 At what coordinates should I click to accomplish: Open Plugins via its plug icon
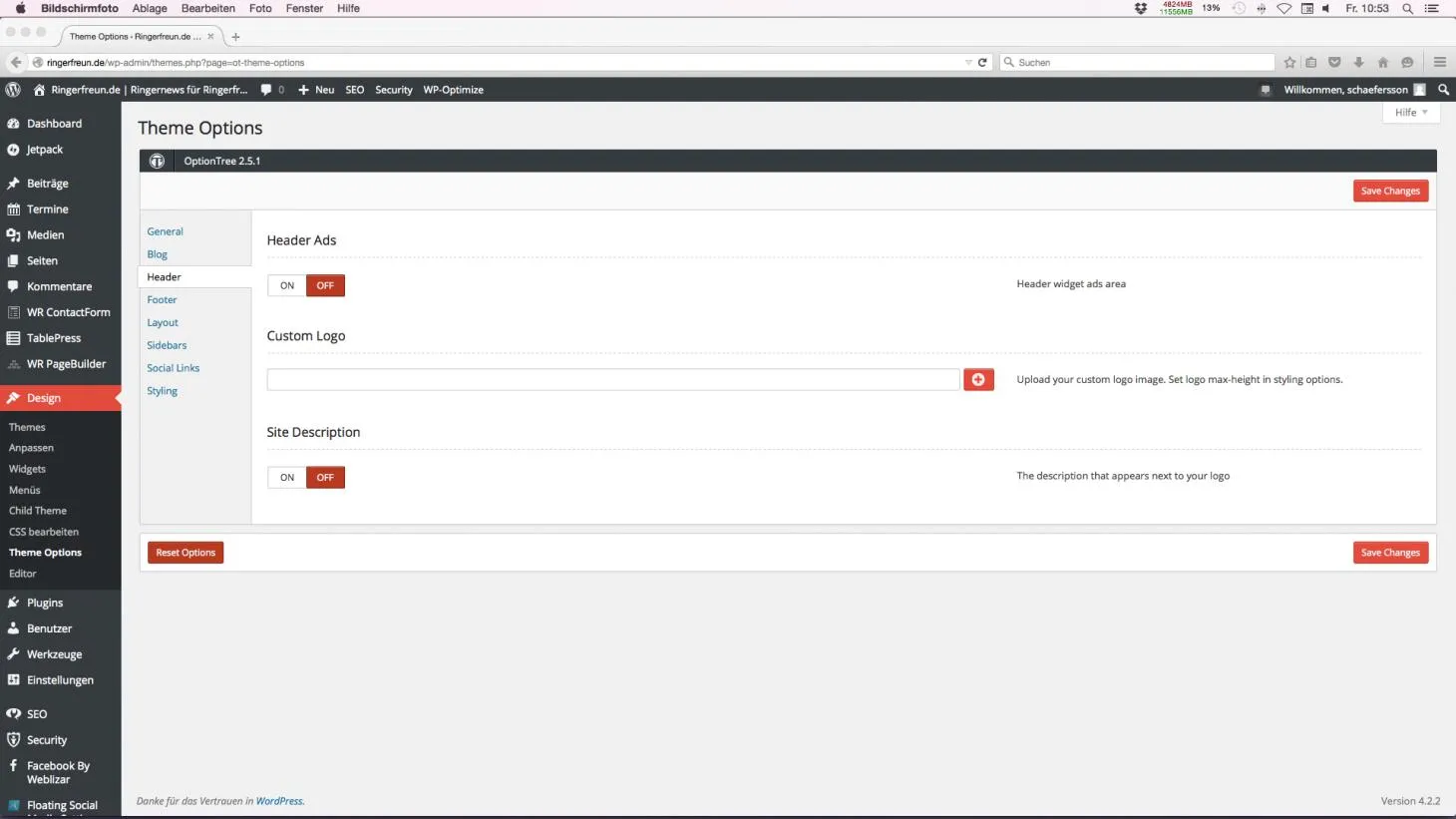tap(13, 603)
